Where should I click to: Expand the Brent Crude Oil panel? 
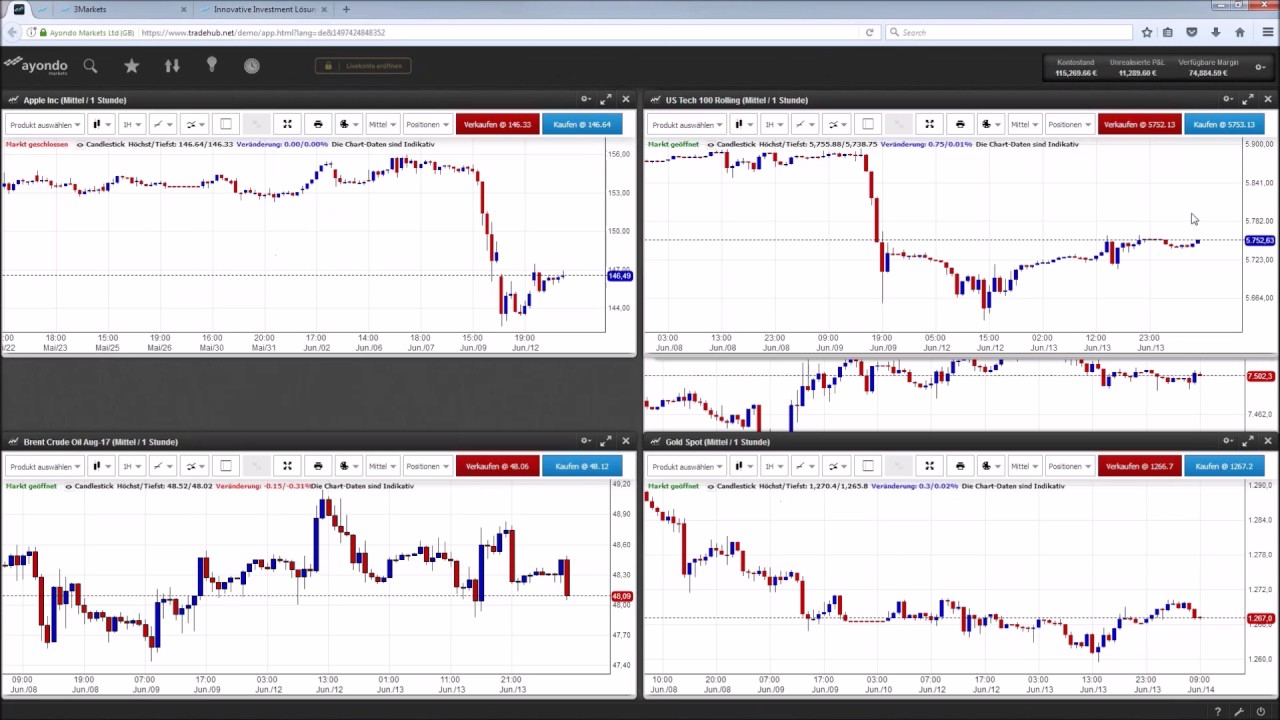[x=606, y=441]
